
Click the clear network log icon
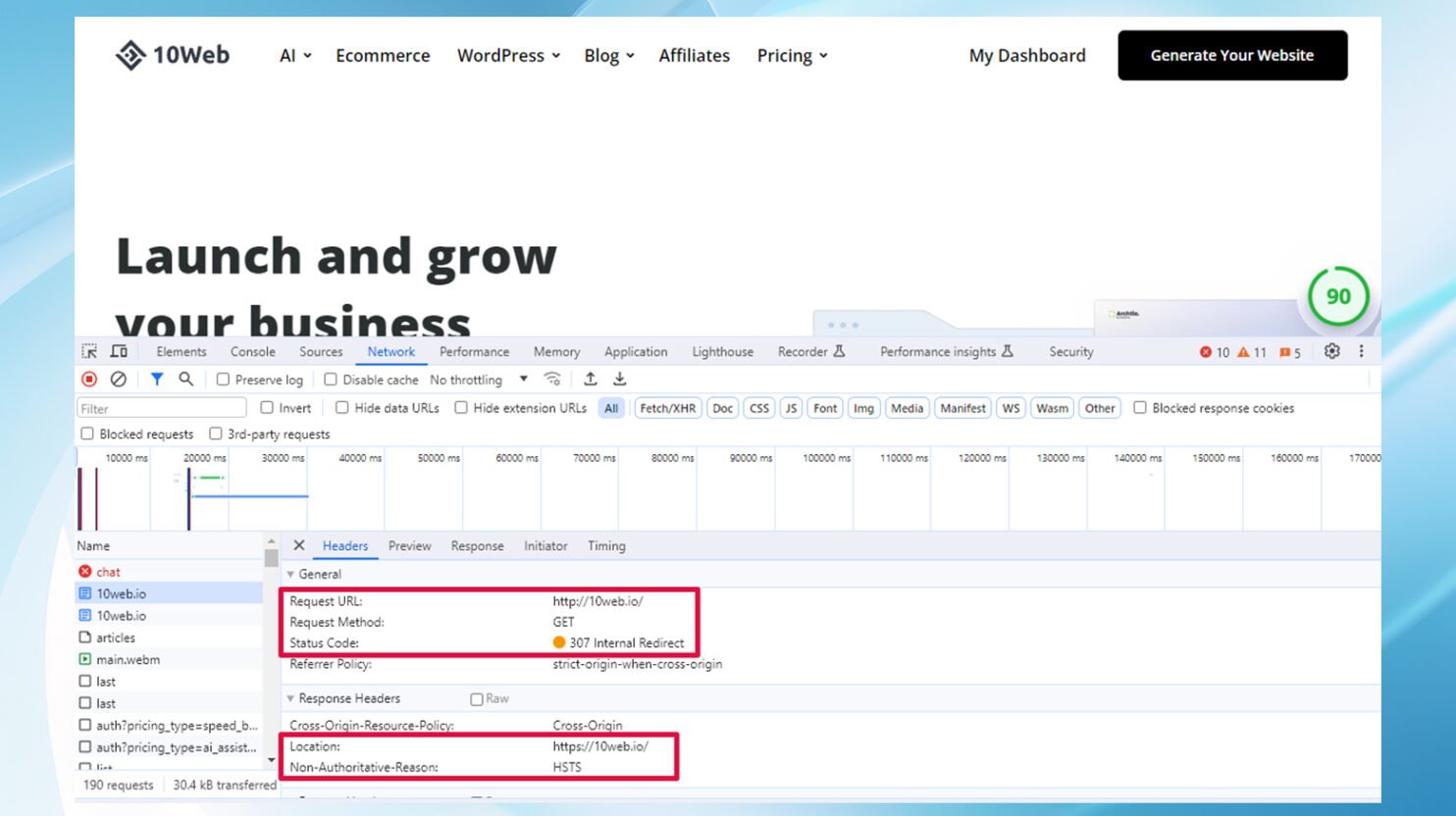tap(119, 380)
